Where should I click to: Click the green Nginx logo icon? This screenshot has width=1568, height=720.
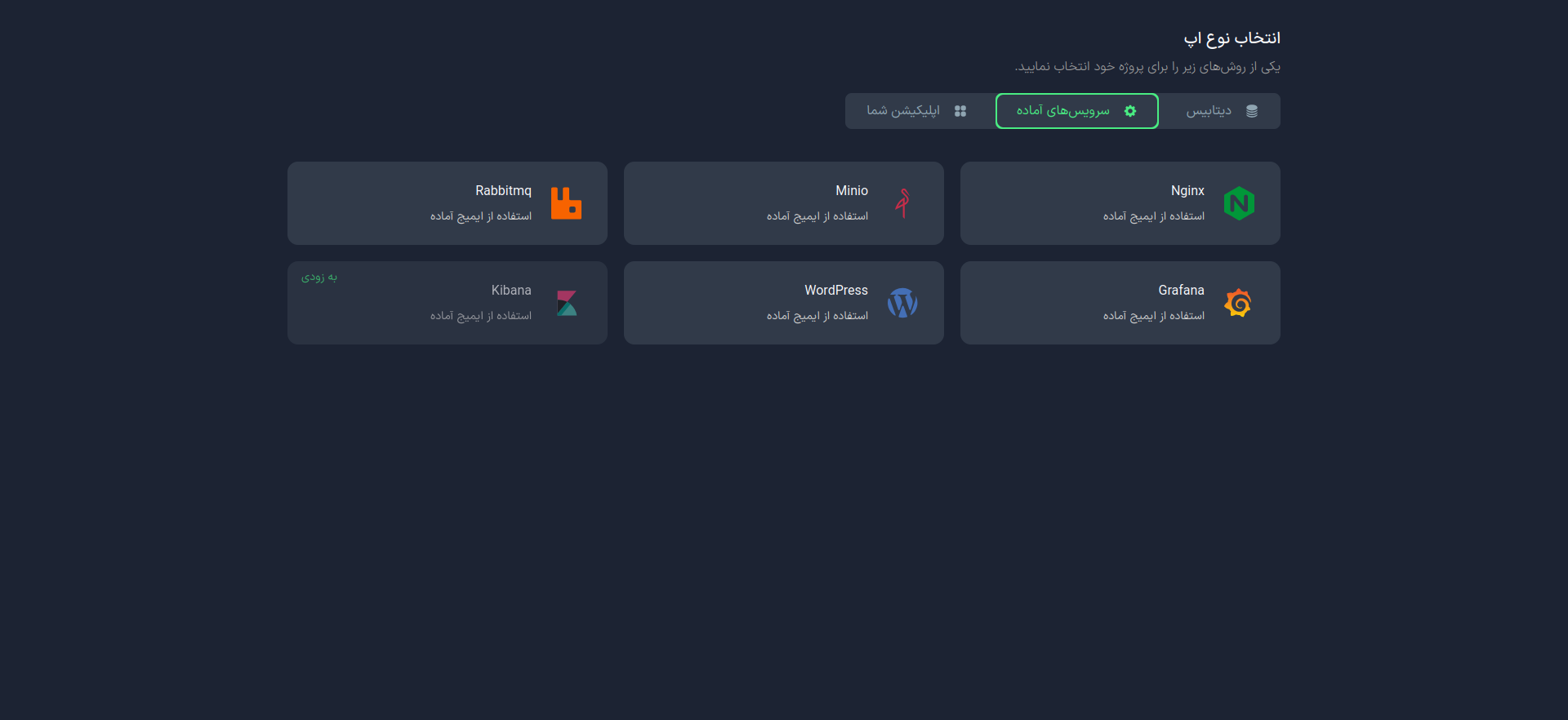(1239, 203)
